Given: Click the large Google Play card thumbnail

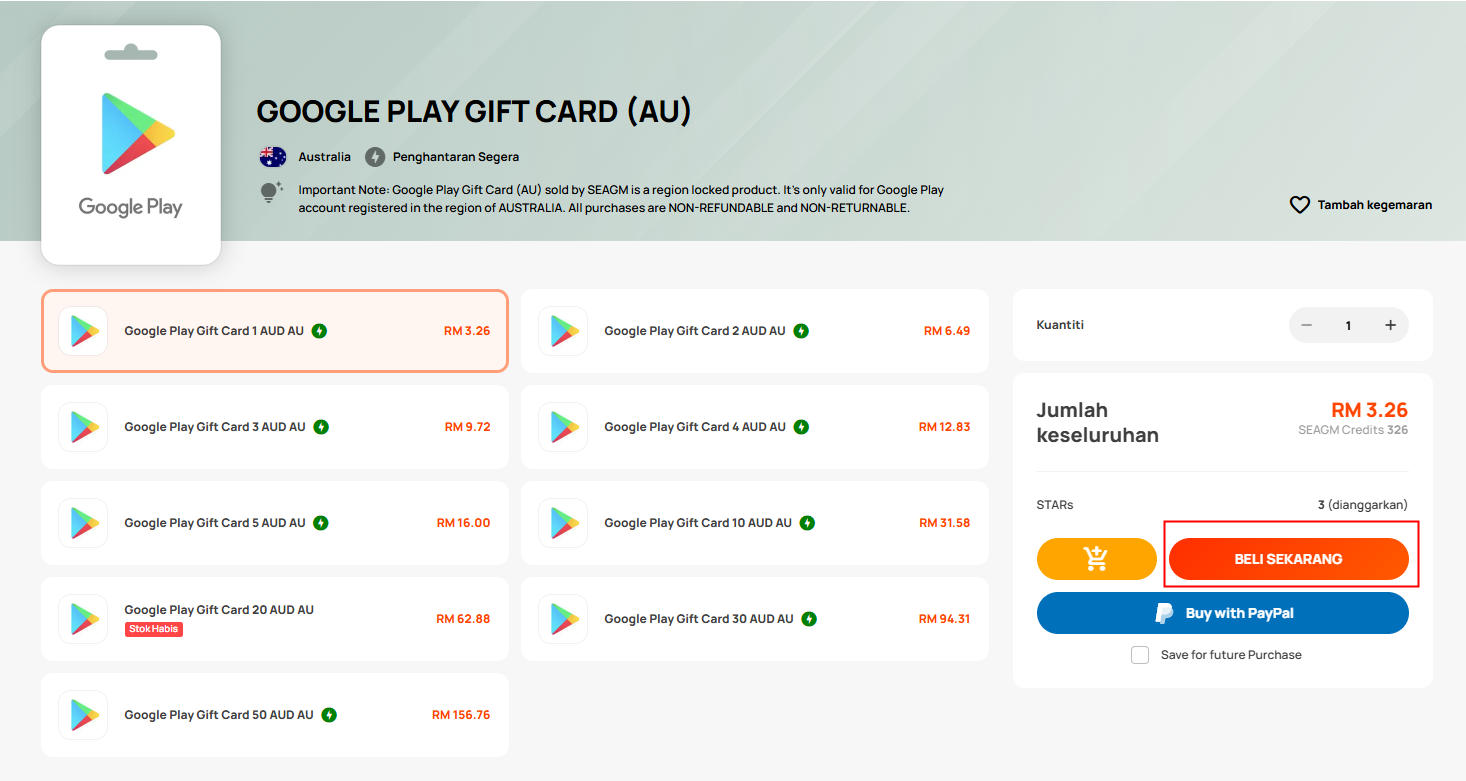Looking at the screenshot, I should pyautogui.click(x=131, y=145).
